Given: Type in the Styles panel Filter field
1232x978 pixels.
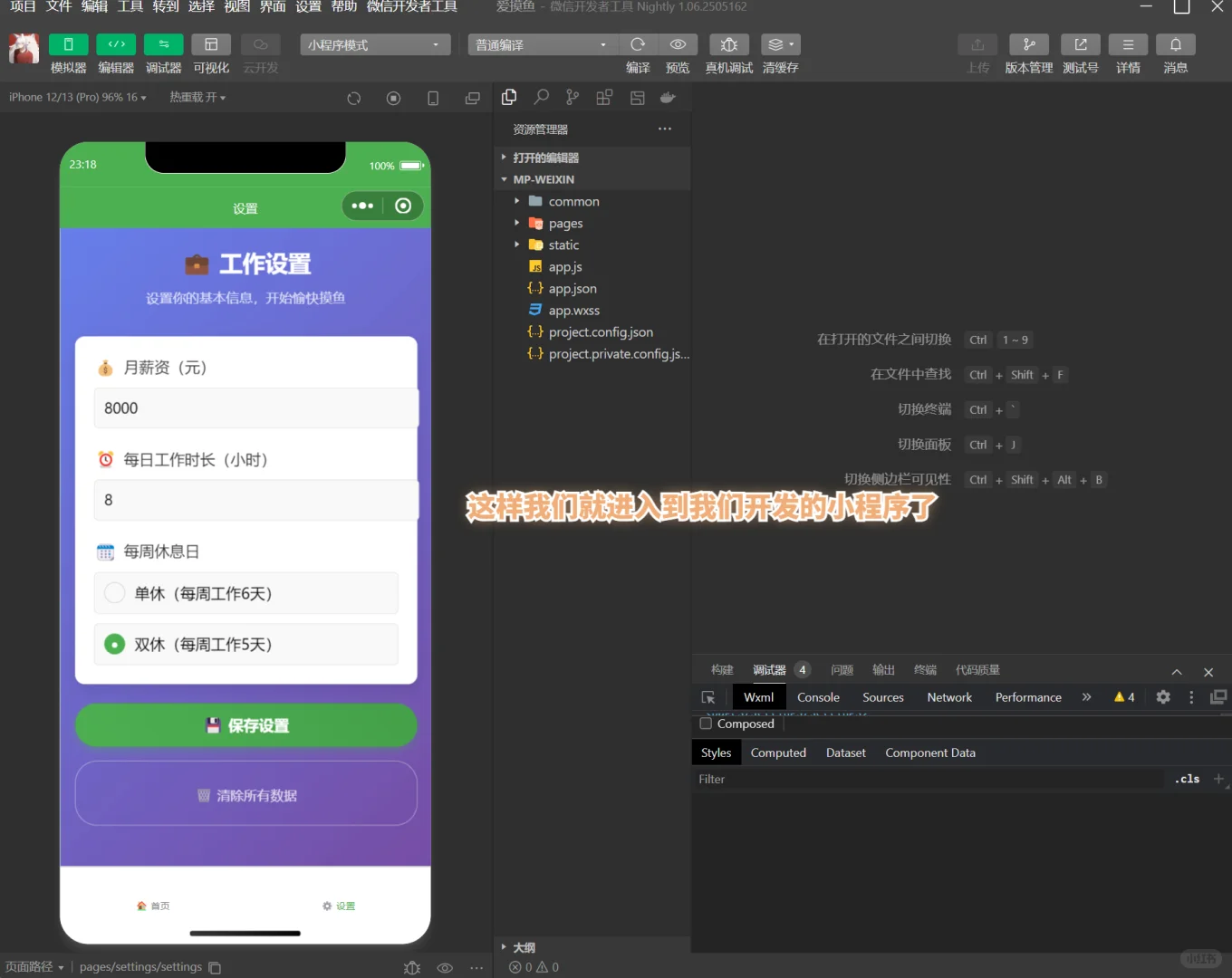Looking at the screenshot, I should click(906, 779).
